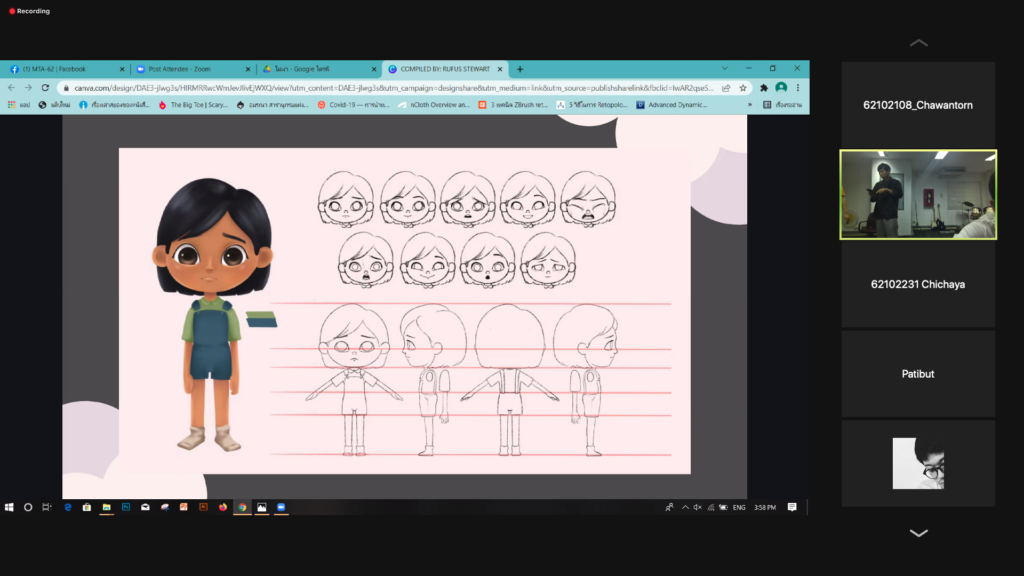Share this page icon in address bar

pos(726,88)
